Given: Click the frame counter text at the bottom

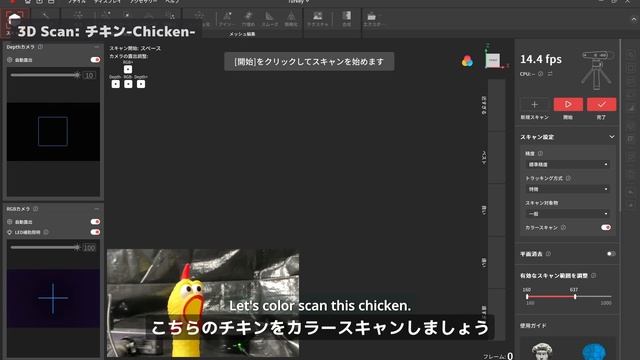Looking at the screenshot, I should (498, 356).
